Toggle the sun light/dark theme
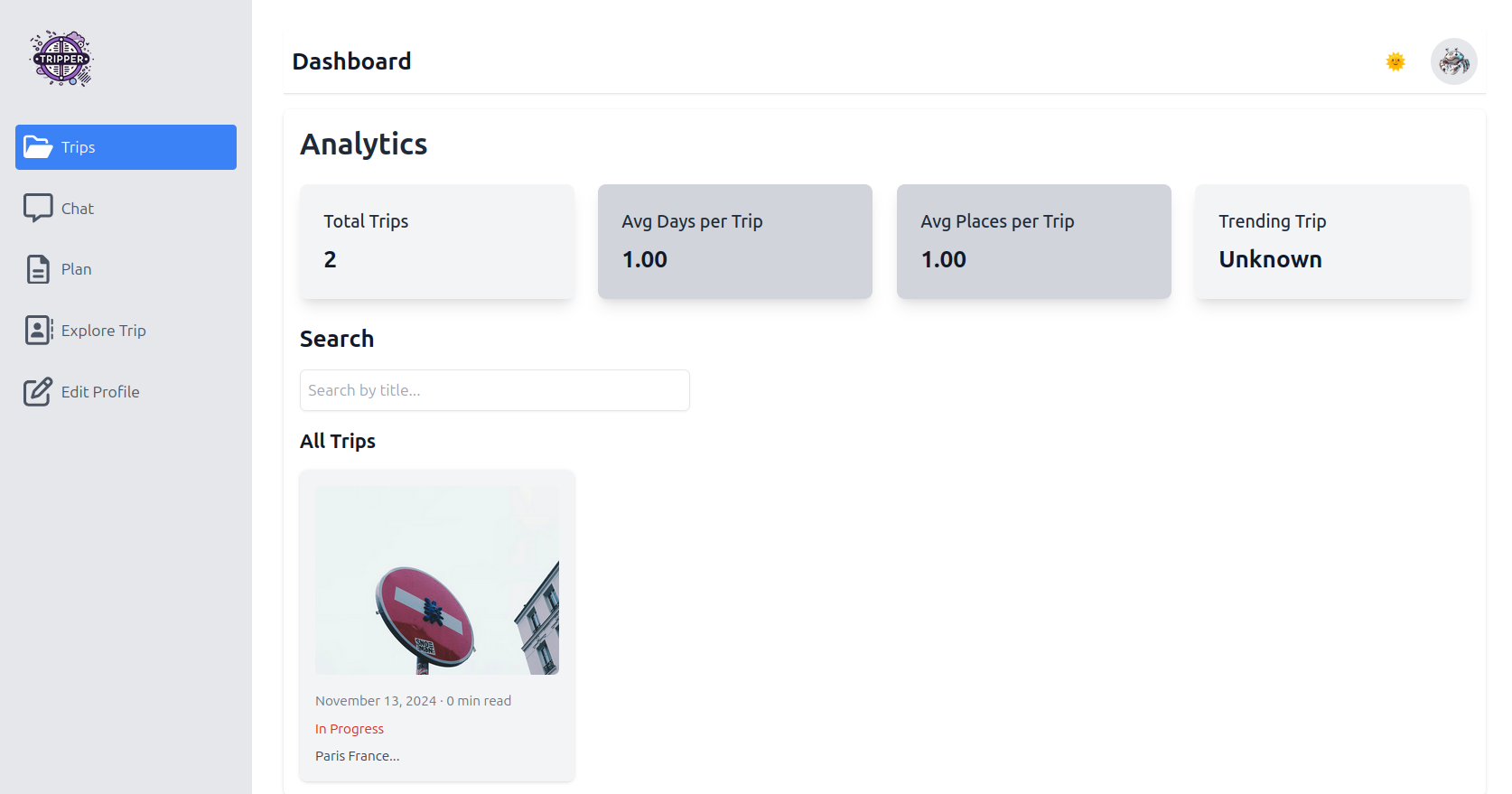The height and width of the screenshot is (794, 1512). pos(1395,61)
